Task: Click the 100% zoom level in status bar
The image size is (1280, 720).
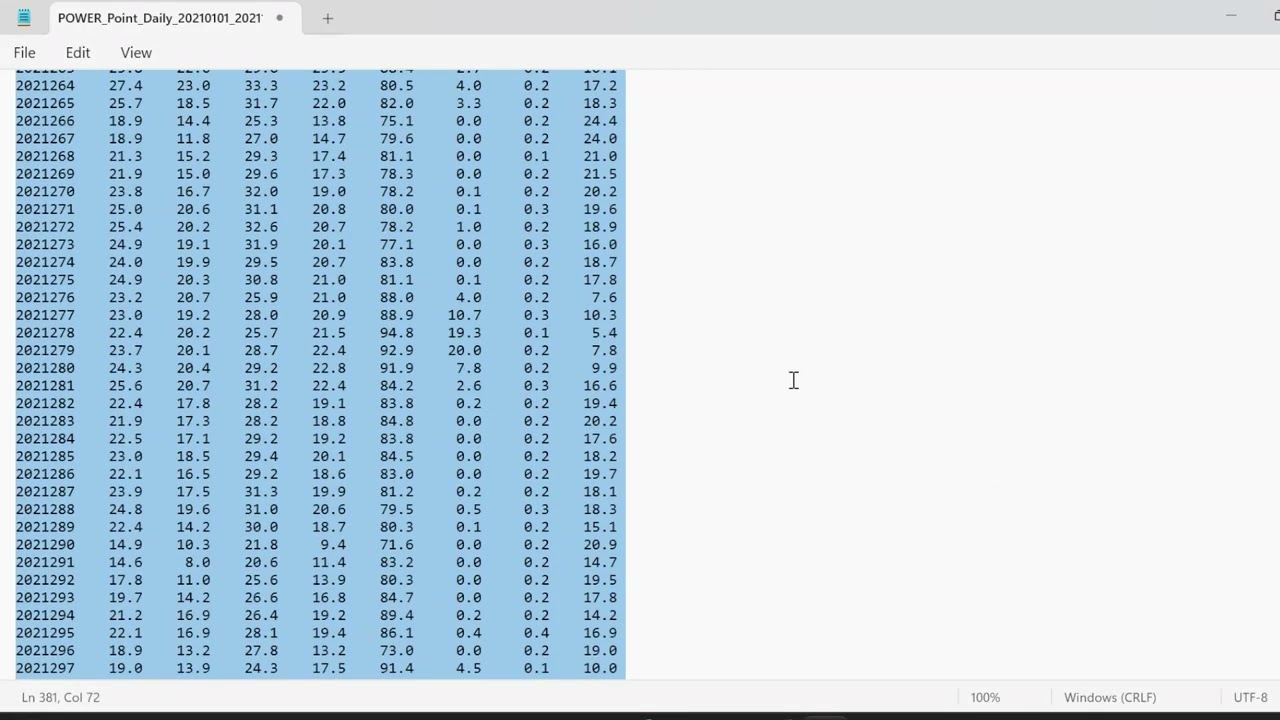Action: pyautogui.click(x=985, y=697)
